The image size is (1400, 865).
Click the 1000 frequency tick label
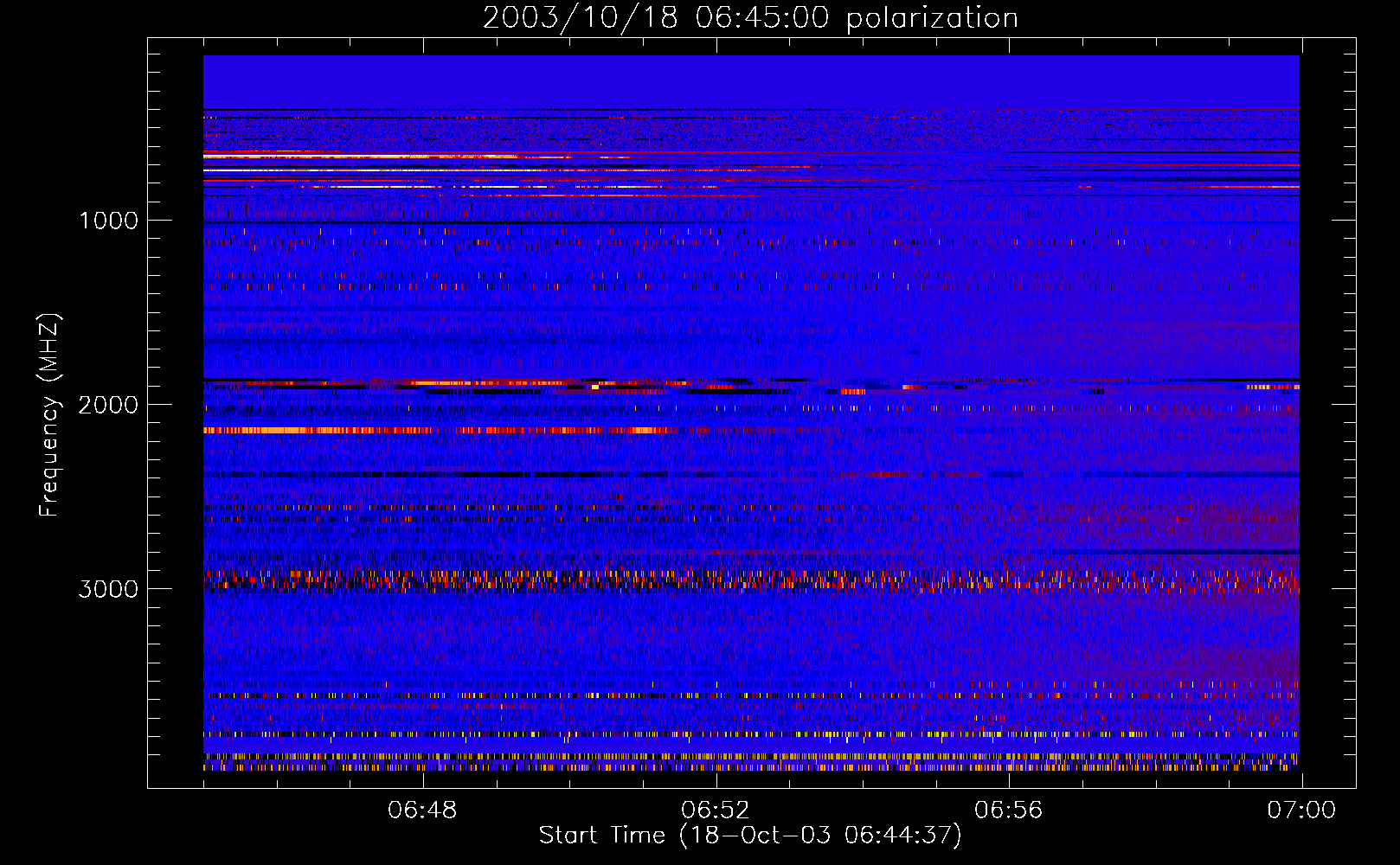[108, 221]
